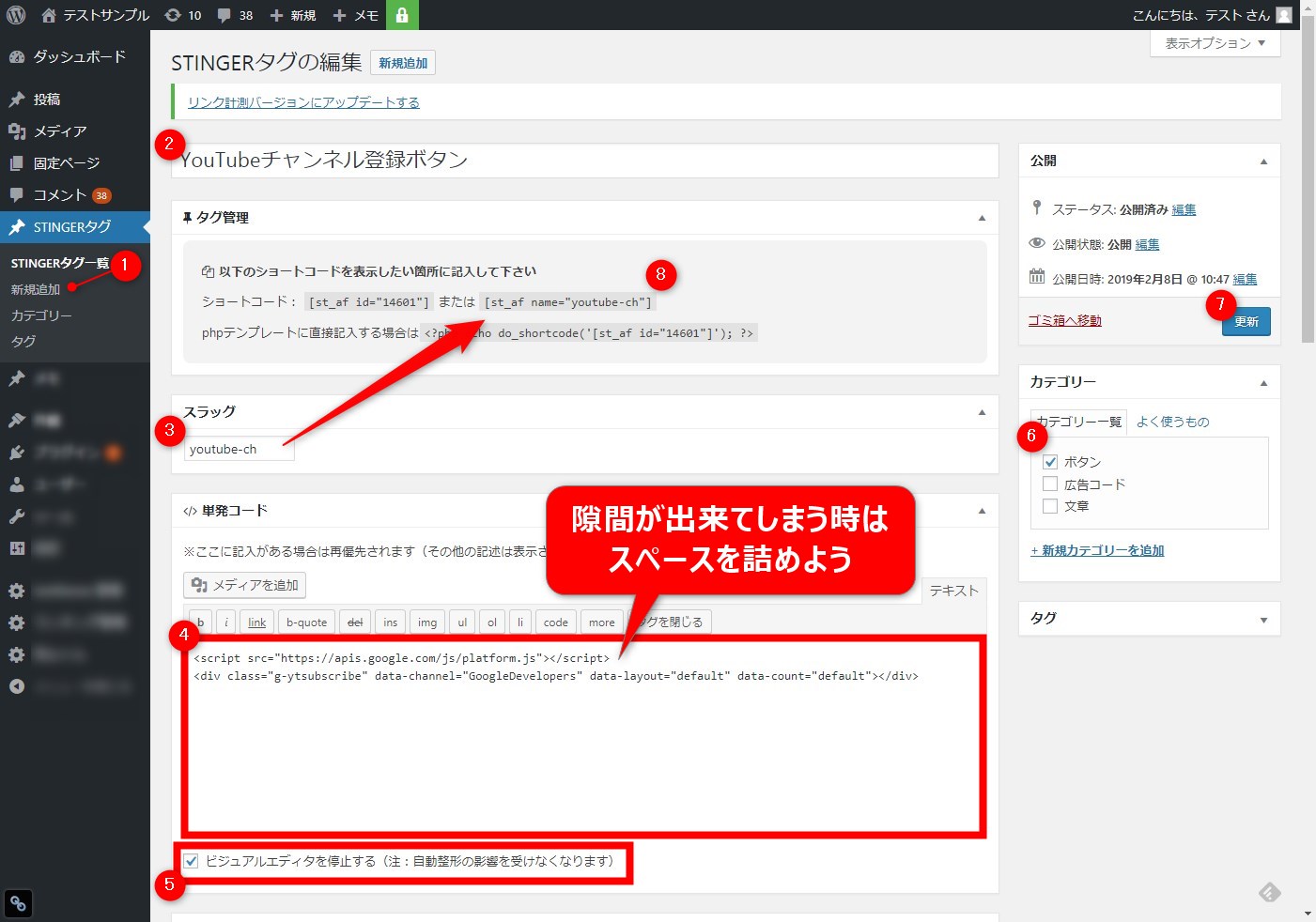Open 新規追加 in the sidebar submenu
The width and height of the screenshot is (1316, 922).
tap(36, 289)
